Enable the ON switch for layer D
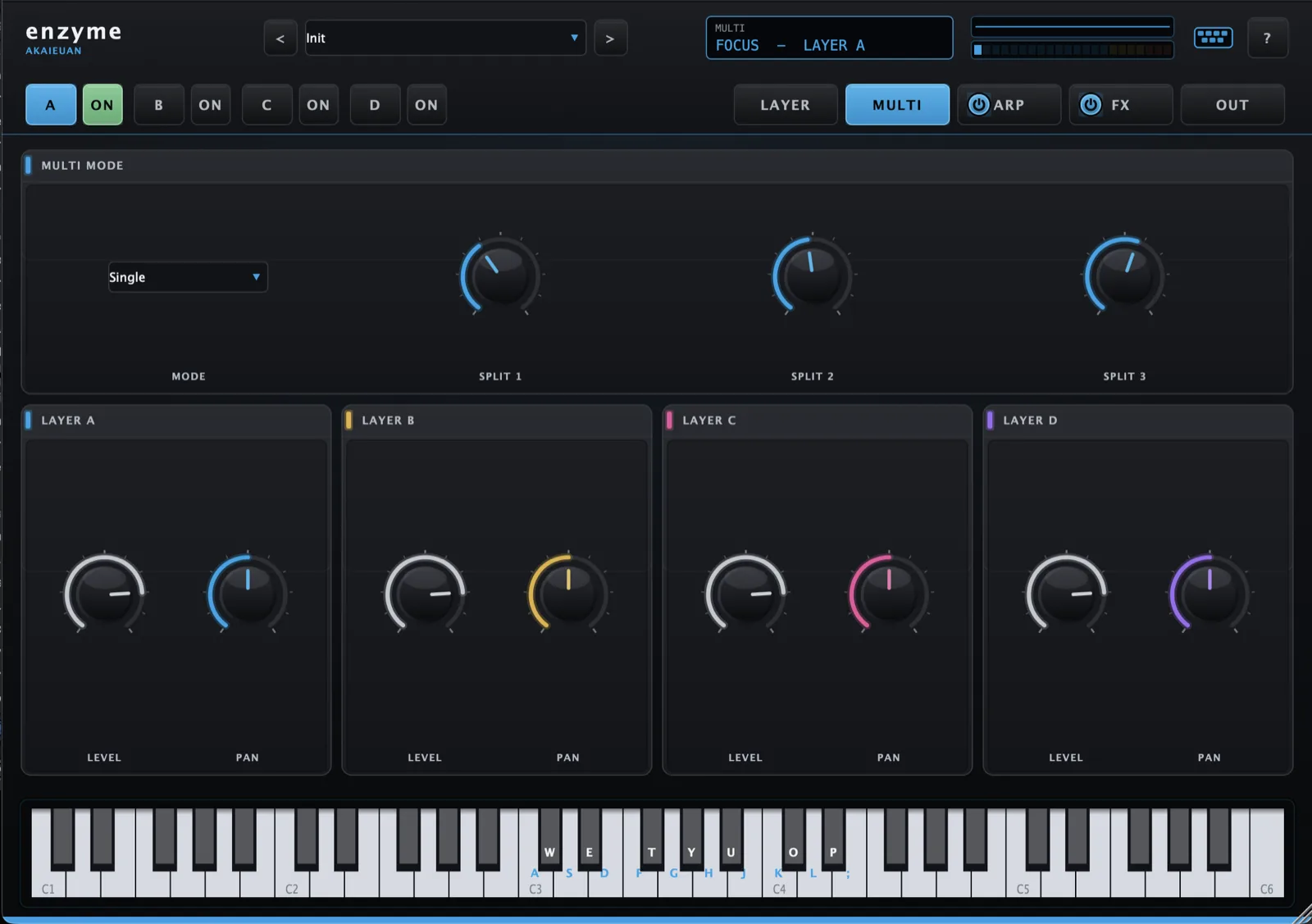 pos(426,105)
